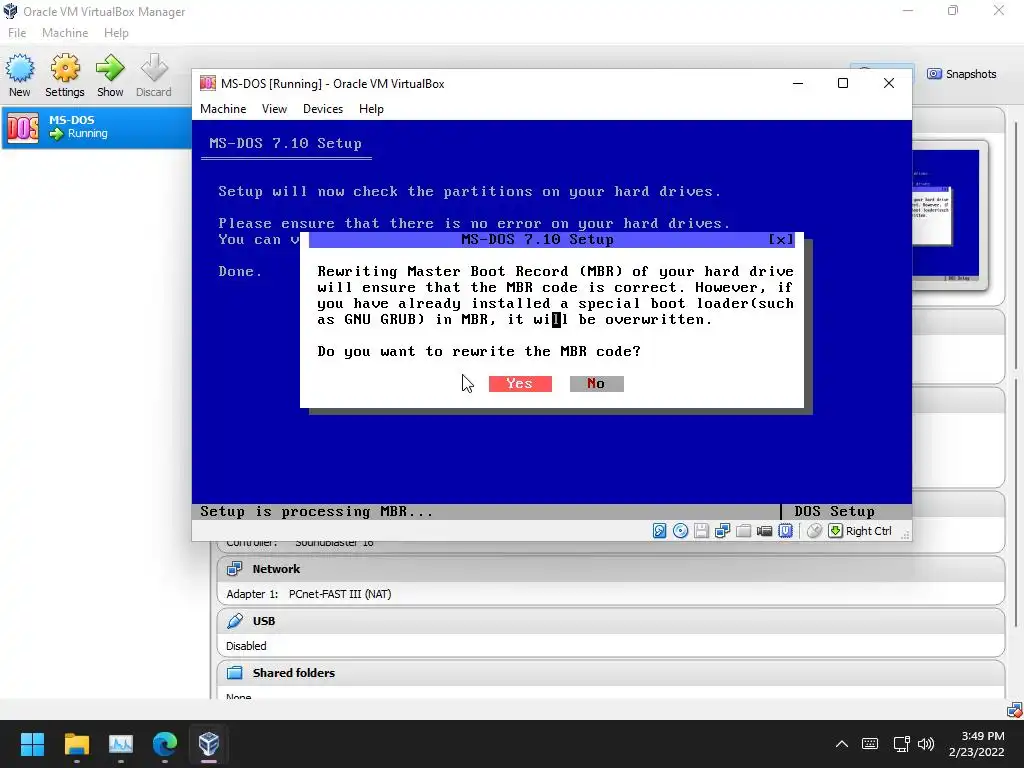The image size is (1024, 768).
Task: Click USB section header in Manager details
Action: (611, 621)
